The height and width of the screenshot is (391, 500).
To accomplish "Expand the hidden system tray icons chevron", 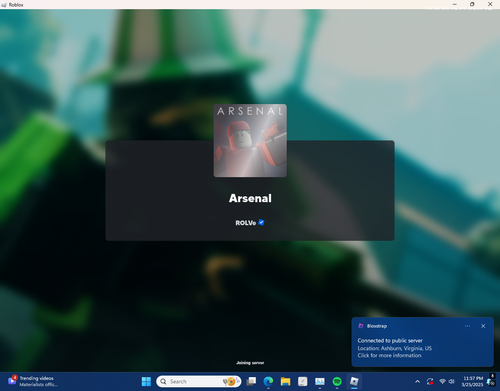I will (x=417, y=381).
